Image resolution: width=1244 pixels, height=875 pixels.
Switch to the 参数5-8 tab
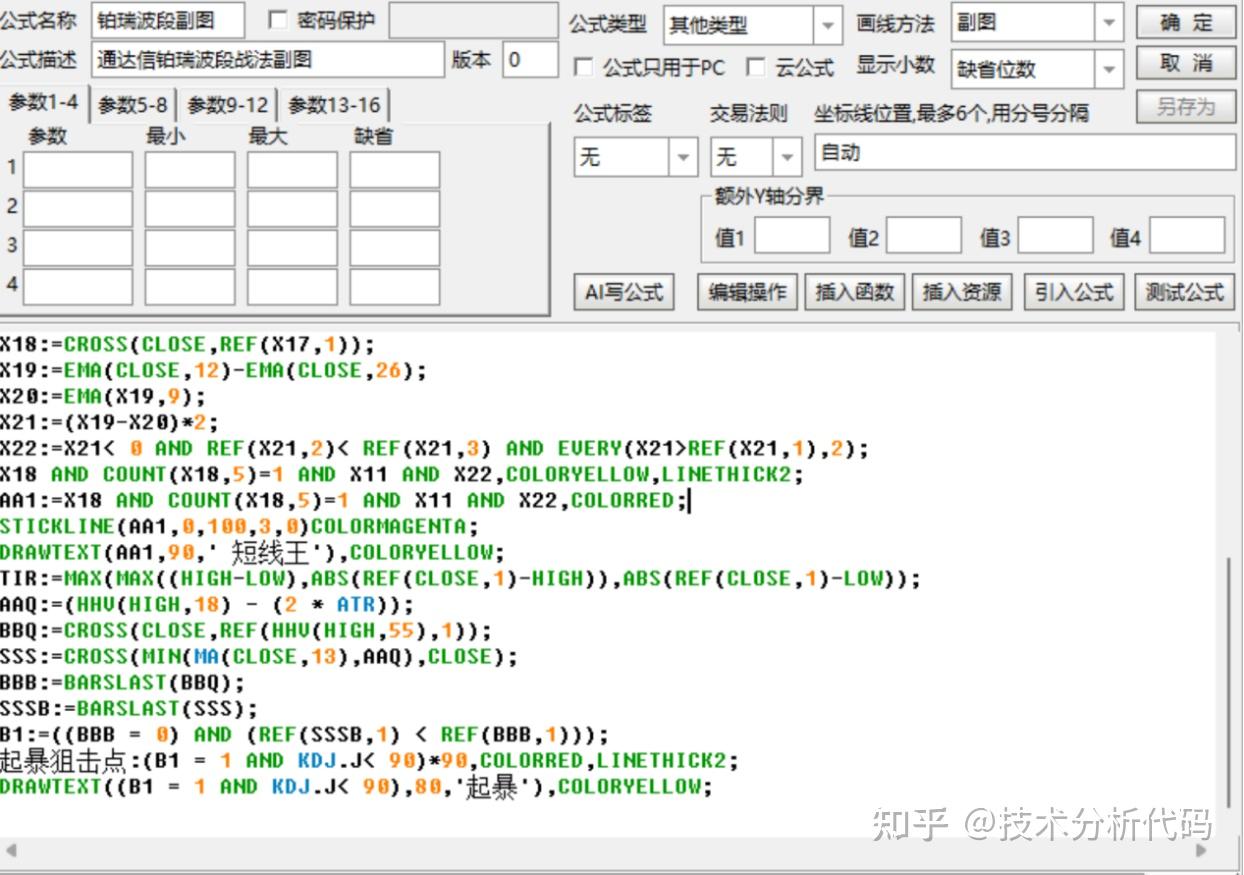coord(133,105)
